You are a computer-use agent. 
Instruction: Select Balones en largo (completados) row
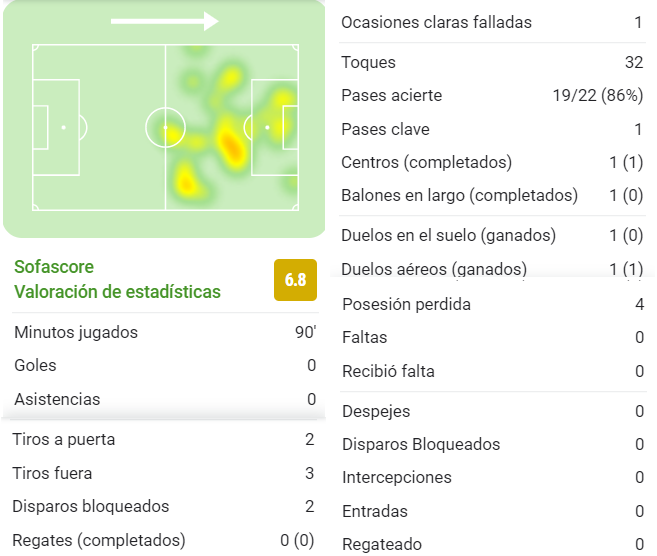tap(492, 195)
